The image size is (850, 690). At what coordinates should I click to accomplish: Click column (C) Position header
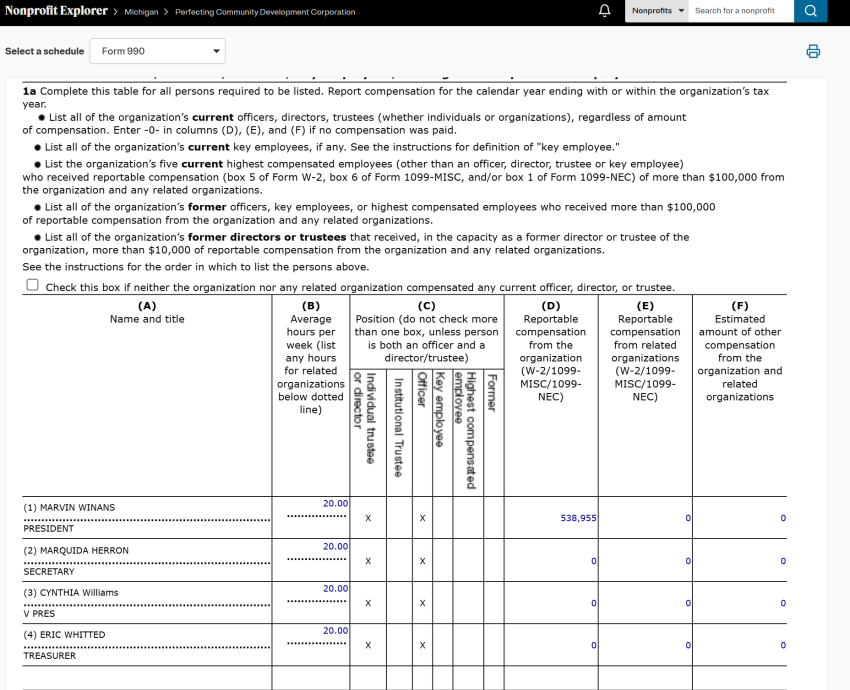click(427, 332)
